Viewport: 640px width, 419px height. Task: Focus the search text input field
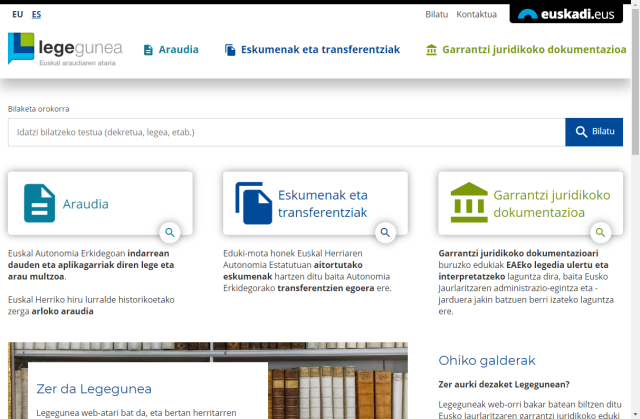pyautogui.click(x=285, y=132)
